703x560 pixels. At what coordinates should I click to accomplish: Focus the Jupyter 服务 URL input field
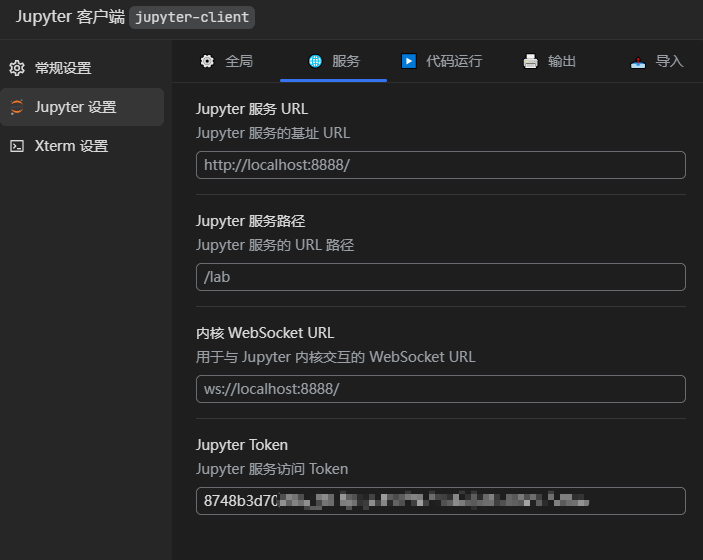point(441,165)
